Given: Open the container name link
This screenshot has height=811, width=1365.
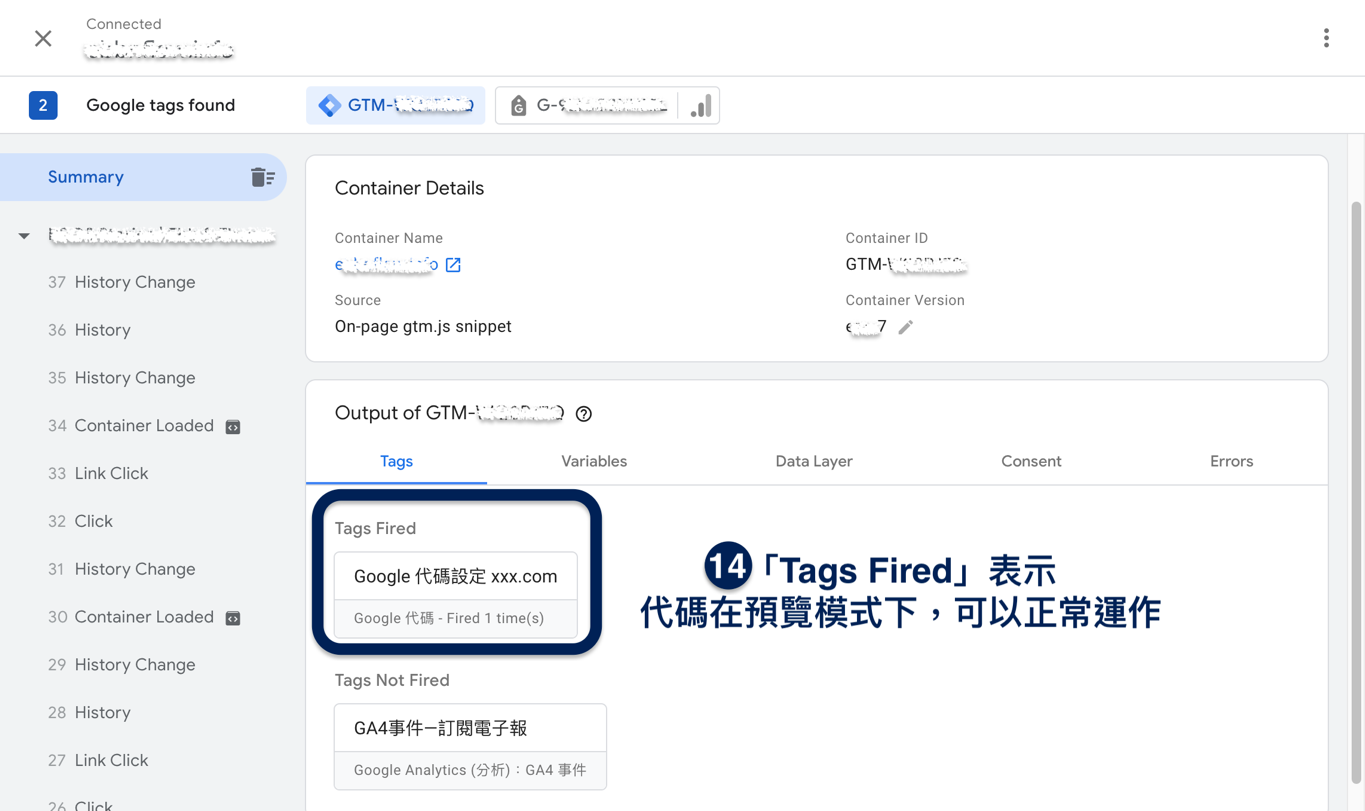Looking at the screenshot, I should point(386,264).
